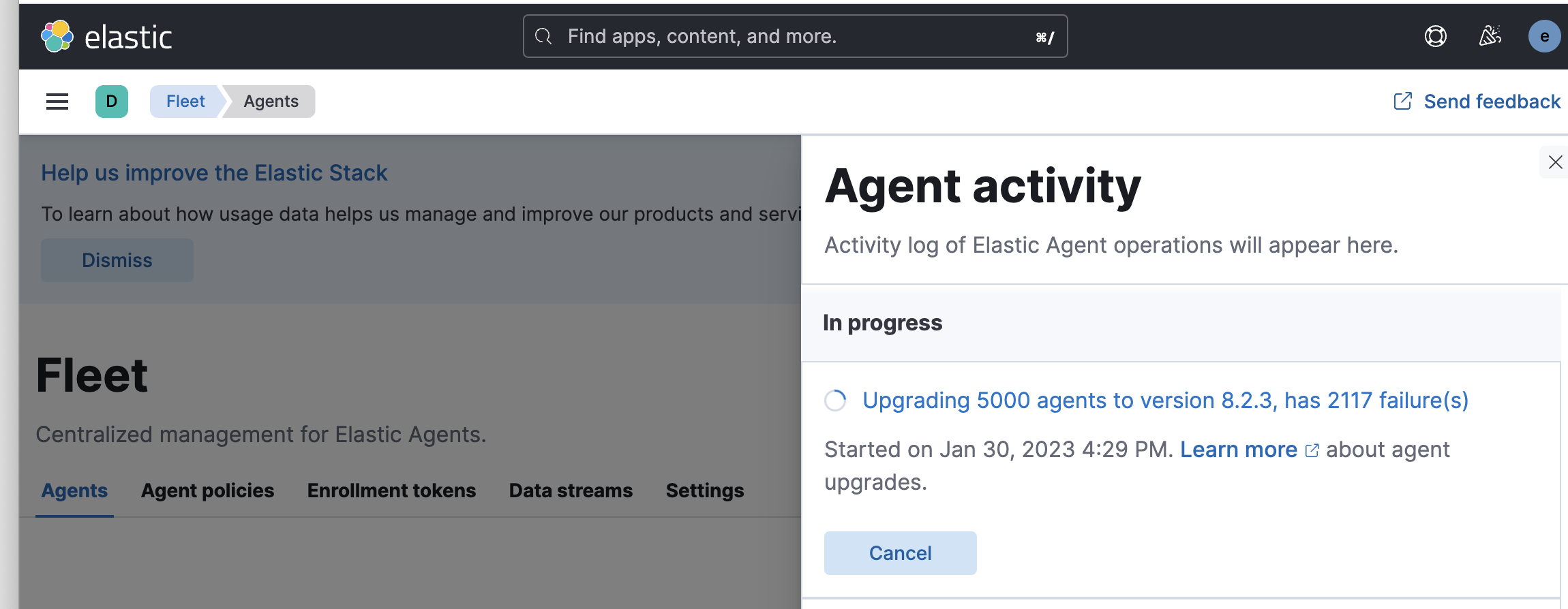The width and height of the screenshot is (1568, 609).
Task: Open the help lifebuoy icon menu
Action: point(1435,36)
